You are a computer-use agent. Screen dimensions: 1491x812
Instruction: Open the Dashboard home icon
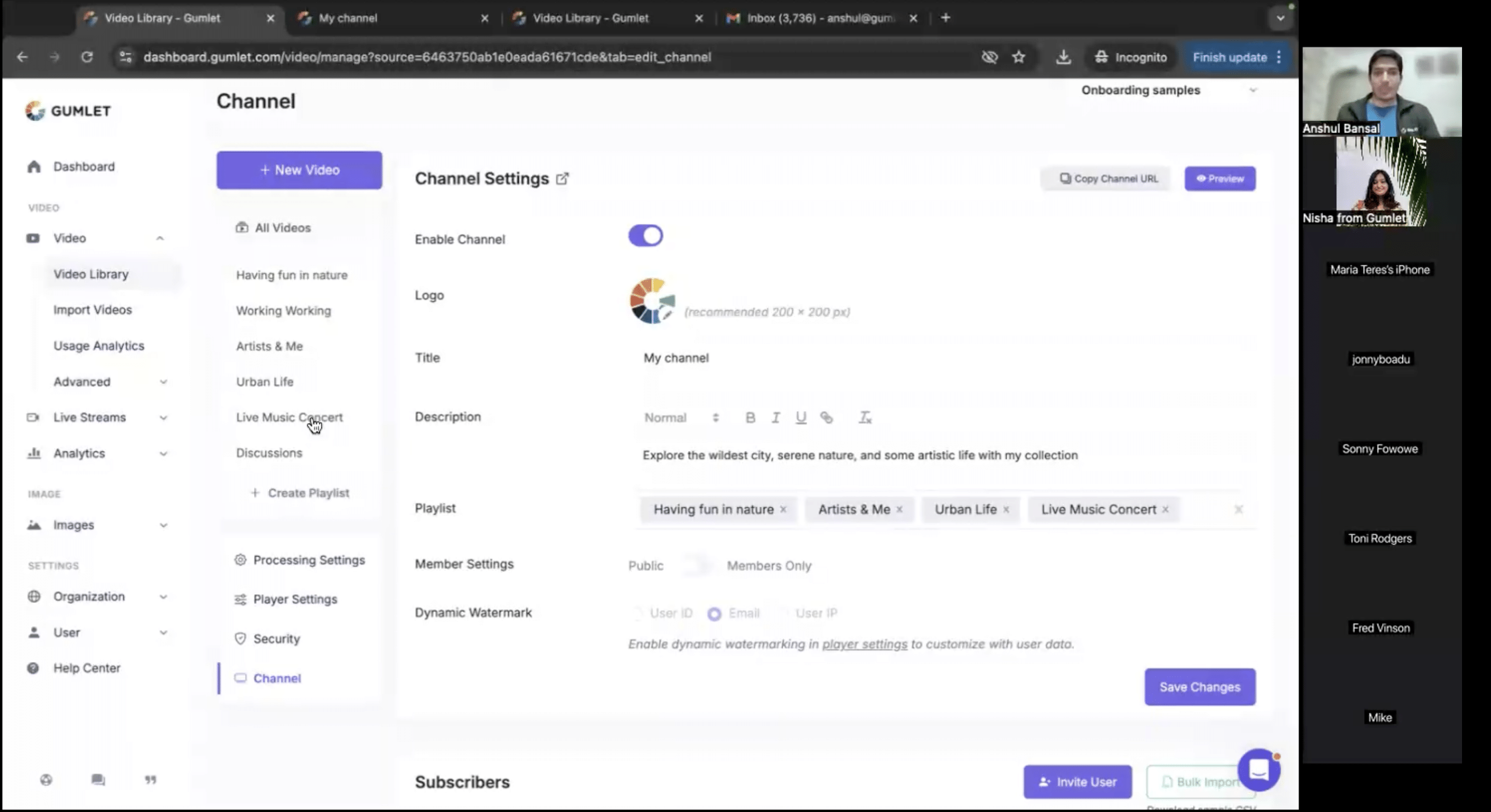click(x=34, y=167)
